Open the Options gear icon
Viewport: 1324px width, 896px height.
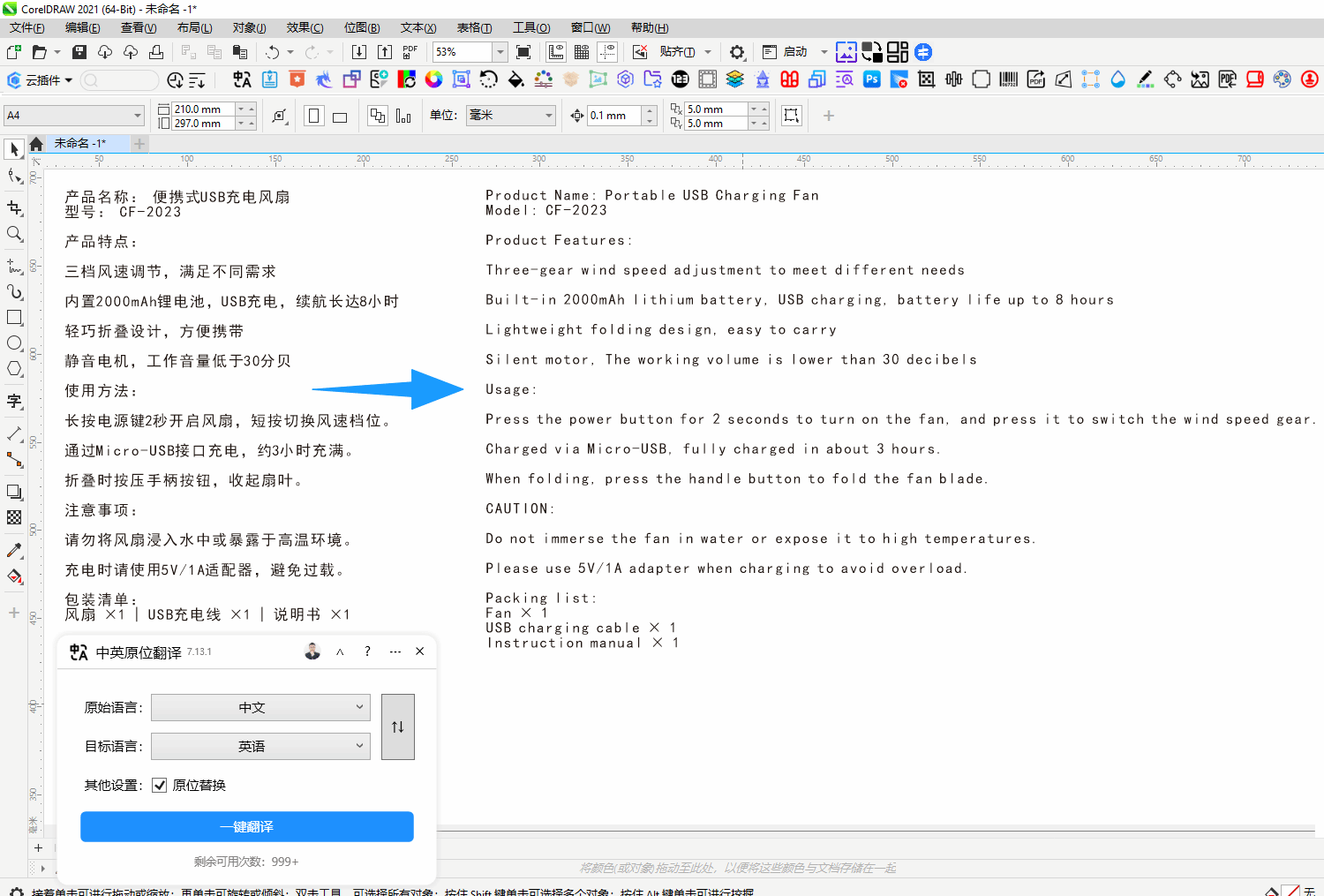(737, 52)
